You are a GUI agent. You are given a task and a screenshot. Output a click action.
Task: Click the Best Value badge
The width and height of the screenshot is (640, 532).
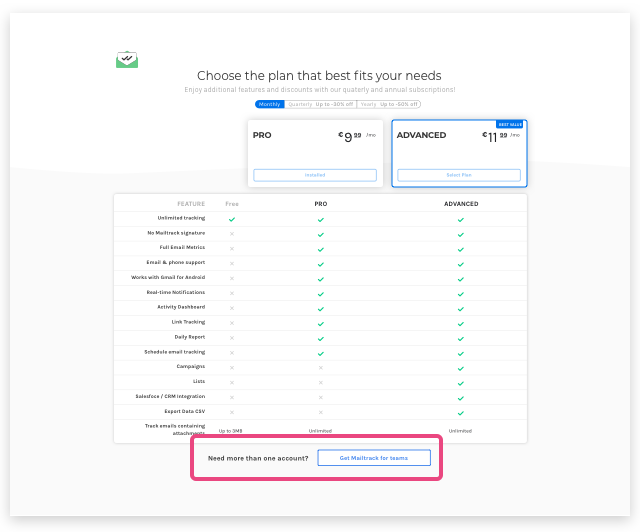(511, 124)
